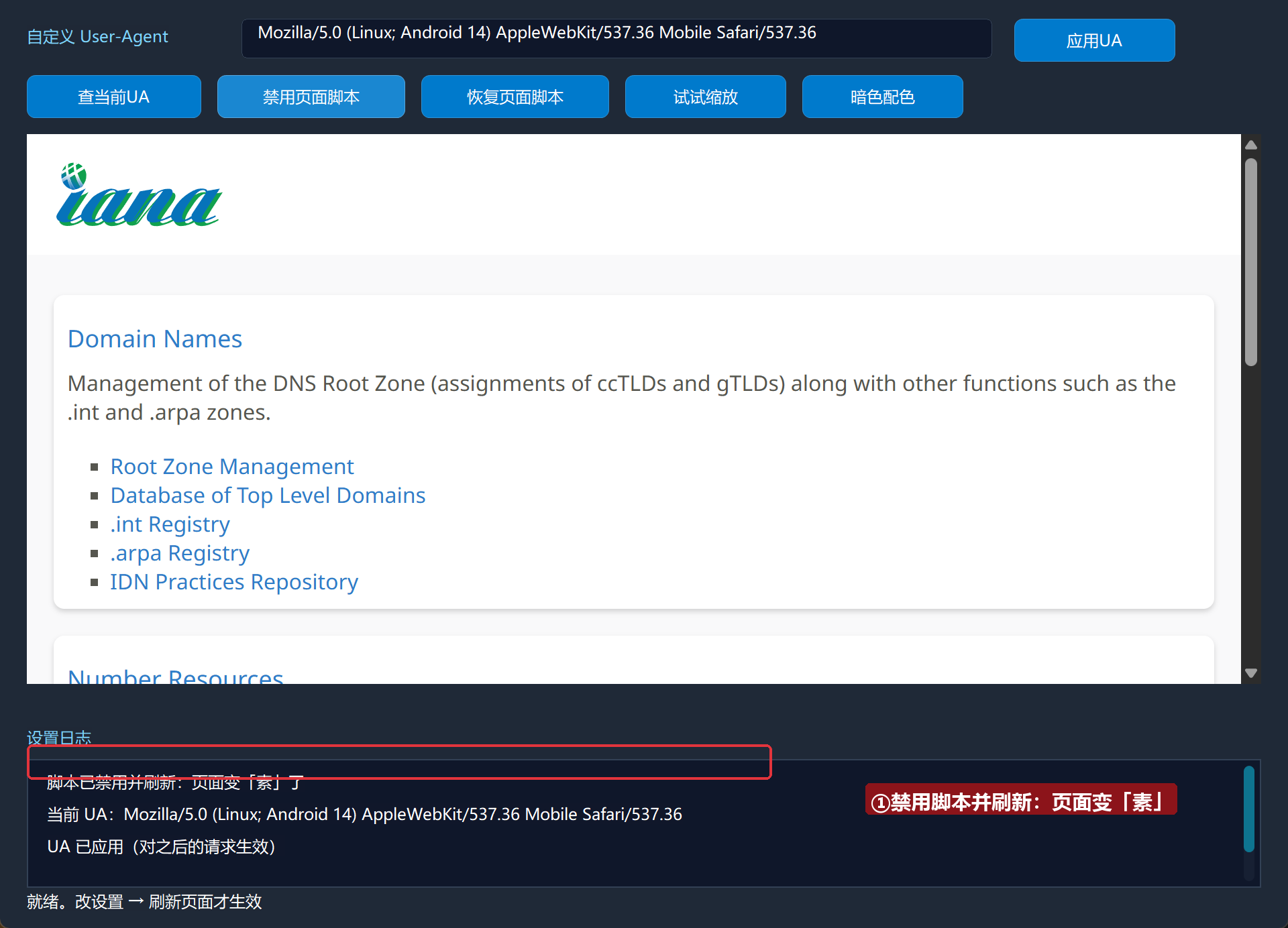Focus the custom User-Agent input field

click(x=616, y=38)
